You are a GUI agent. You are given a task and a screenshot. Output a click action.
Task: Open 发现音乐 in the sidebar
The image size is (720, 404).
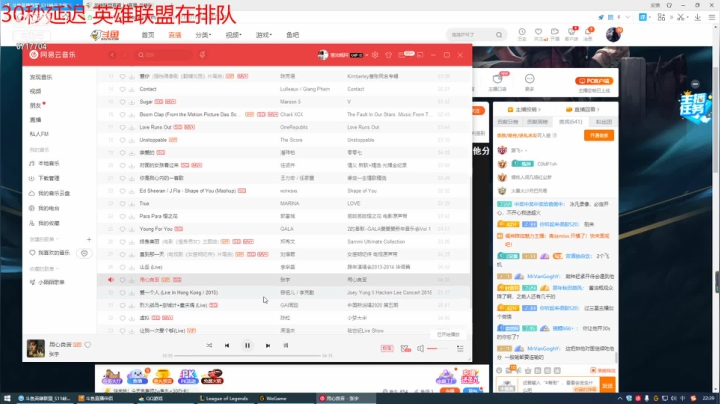(41, 77)
